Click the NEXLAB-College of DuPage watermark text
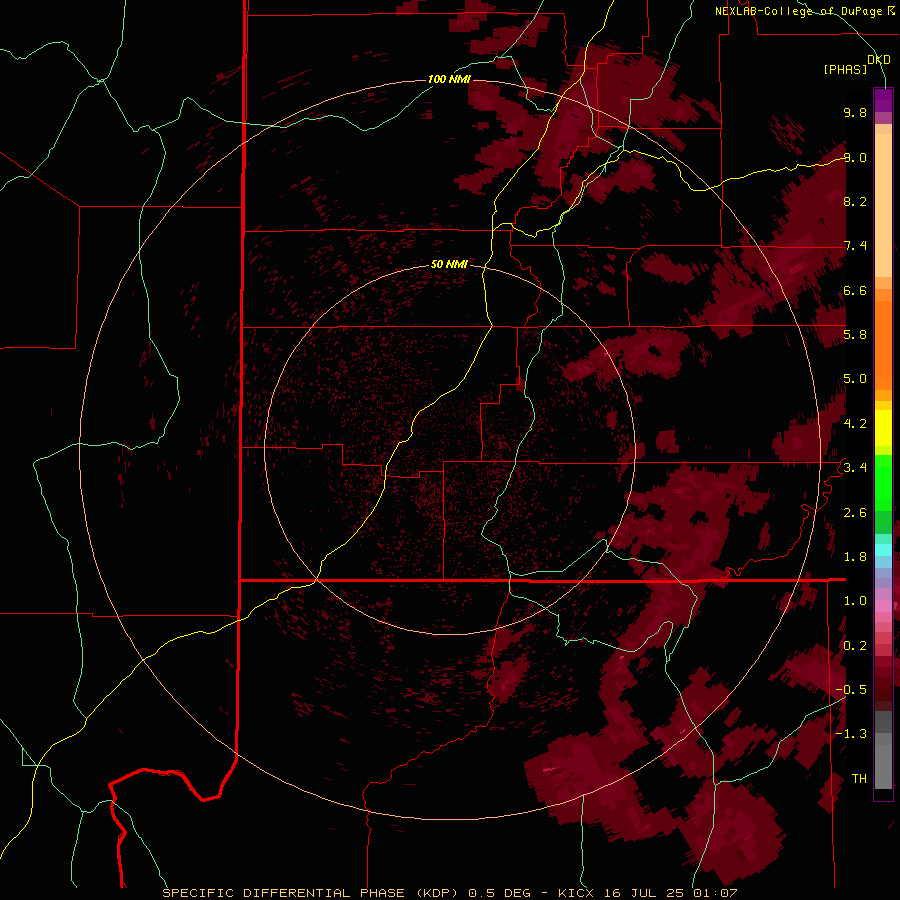900x900 pixels. point(801,11)
